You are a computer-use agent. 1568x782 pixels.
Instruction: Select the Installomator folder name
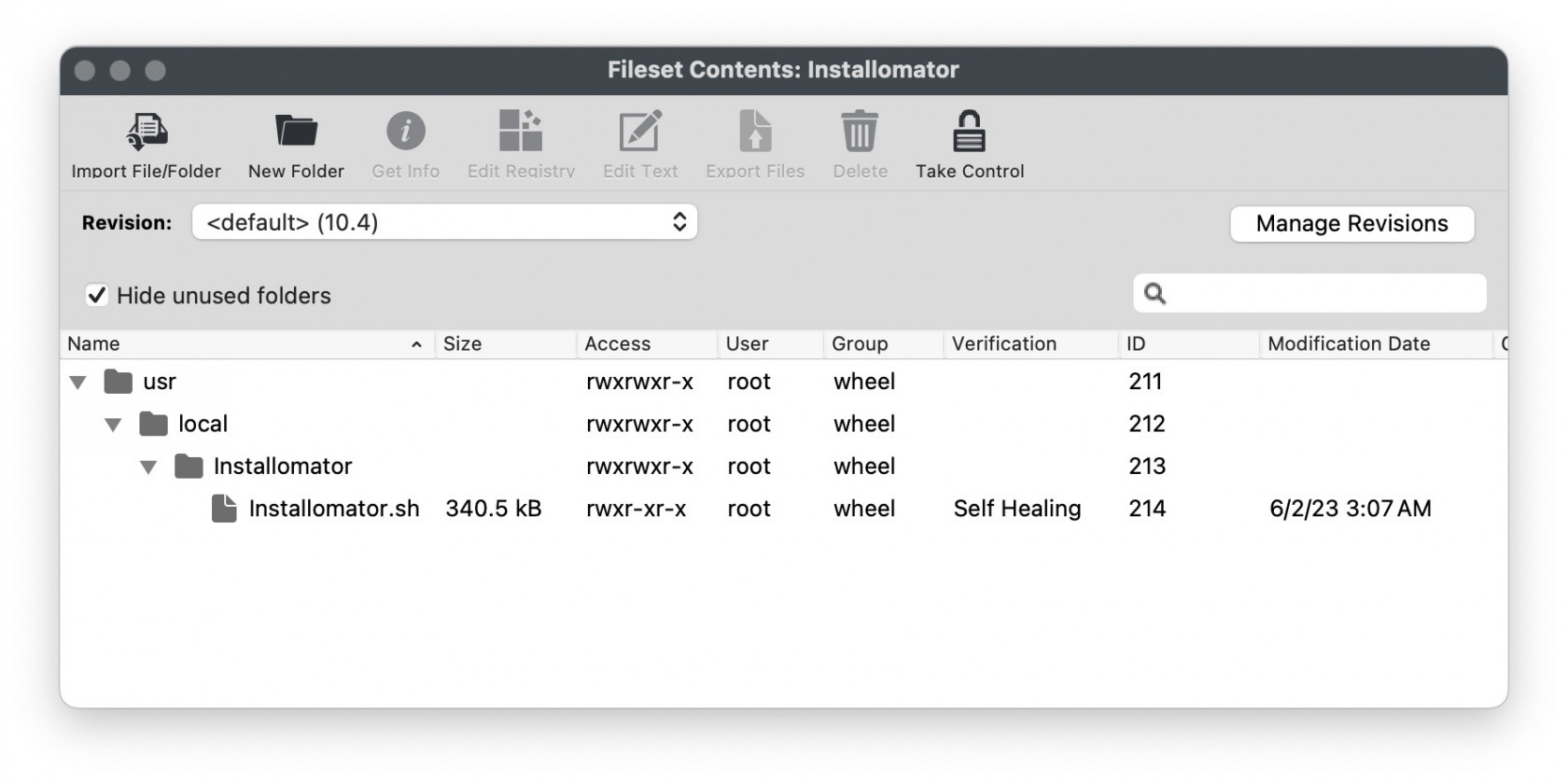point(283,466)
